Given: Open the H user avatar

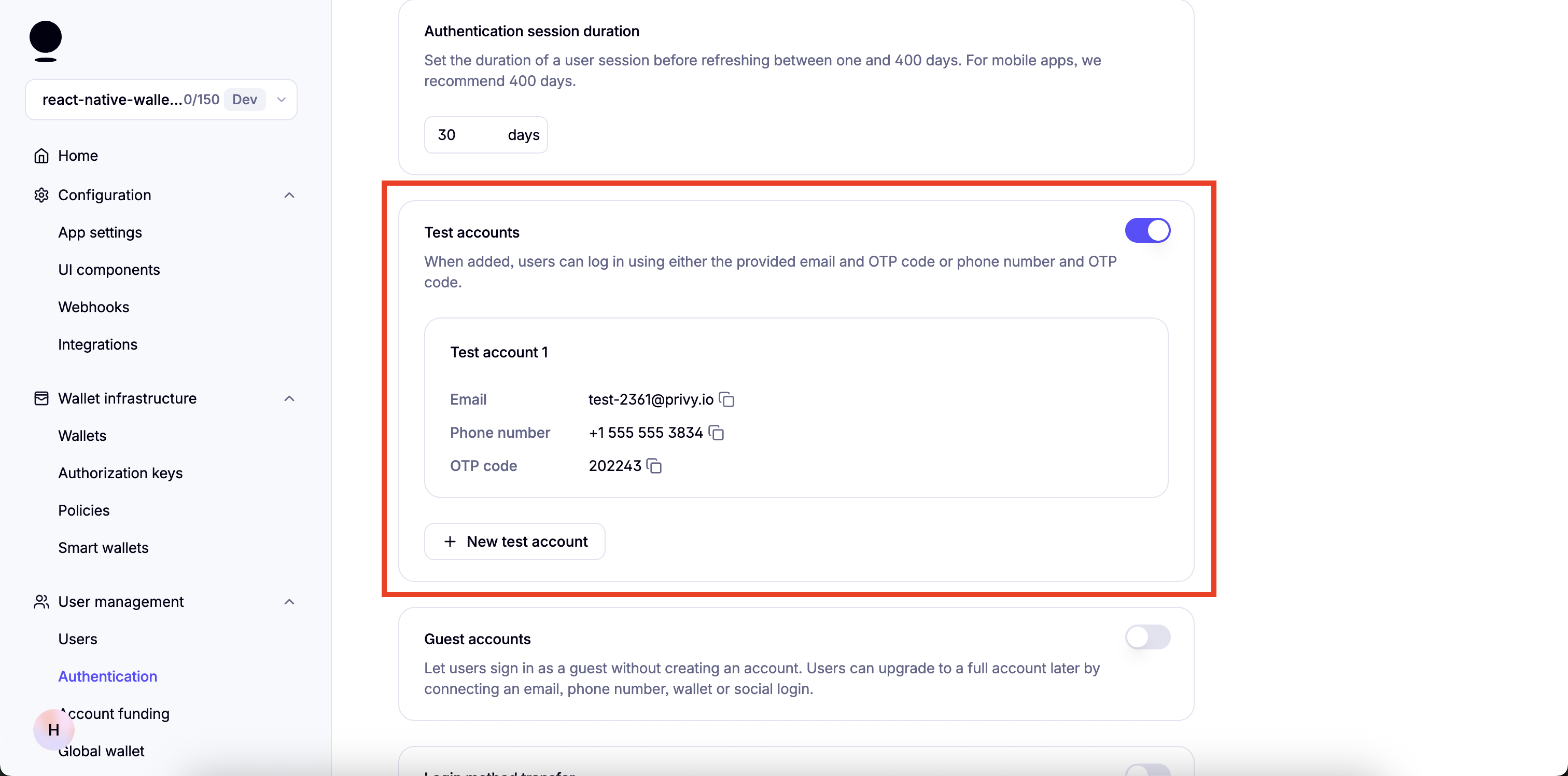Looking at the screenshot, I should 53,729.
